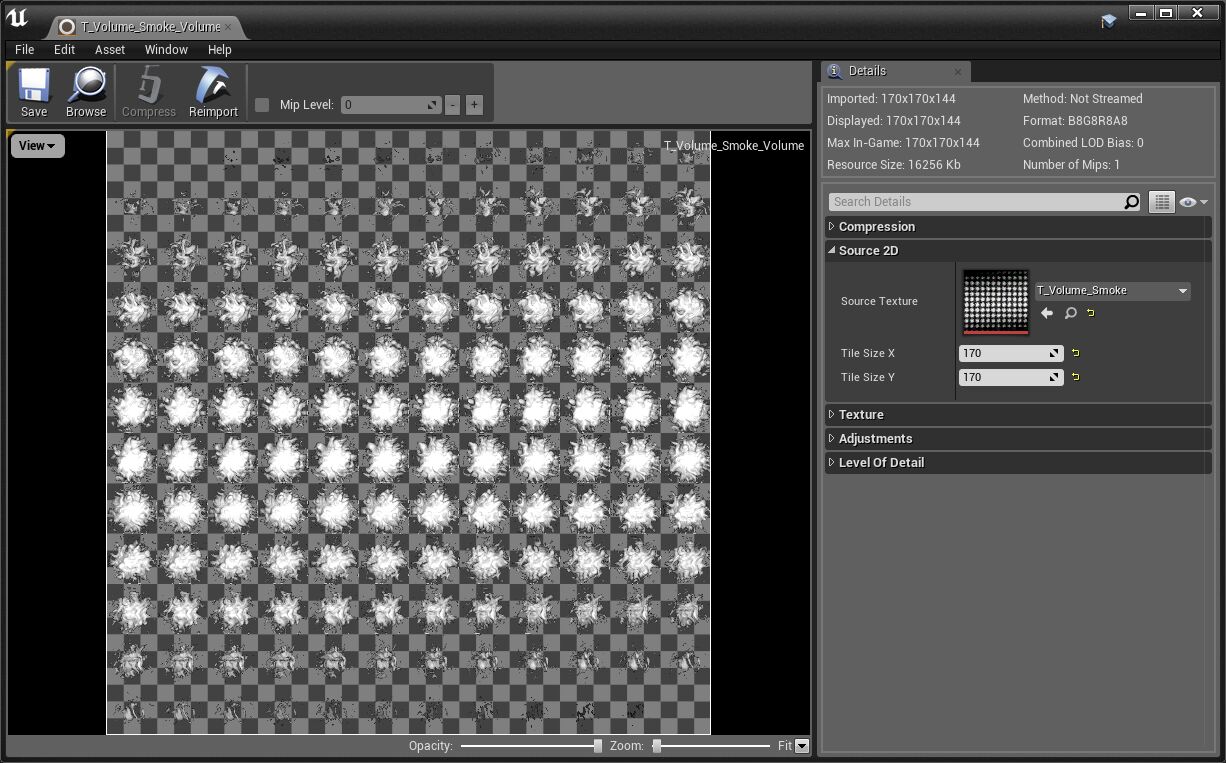Click the magnifier in the Search Details field
Image resolution: width=1226 pixels, height=763 pixels.
pyautogui.click(x=1131, y=201)
